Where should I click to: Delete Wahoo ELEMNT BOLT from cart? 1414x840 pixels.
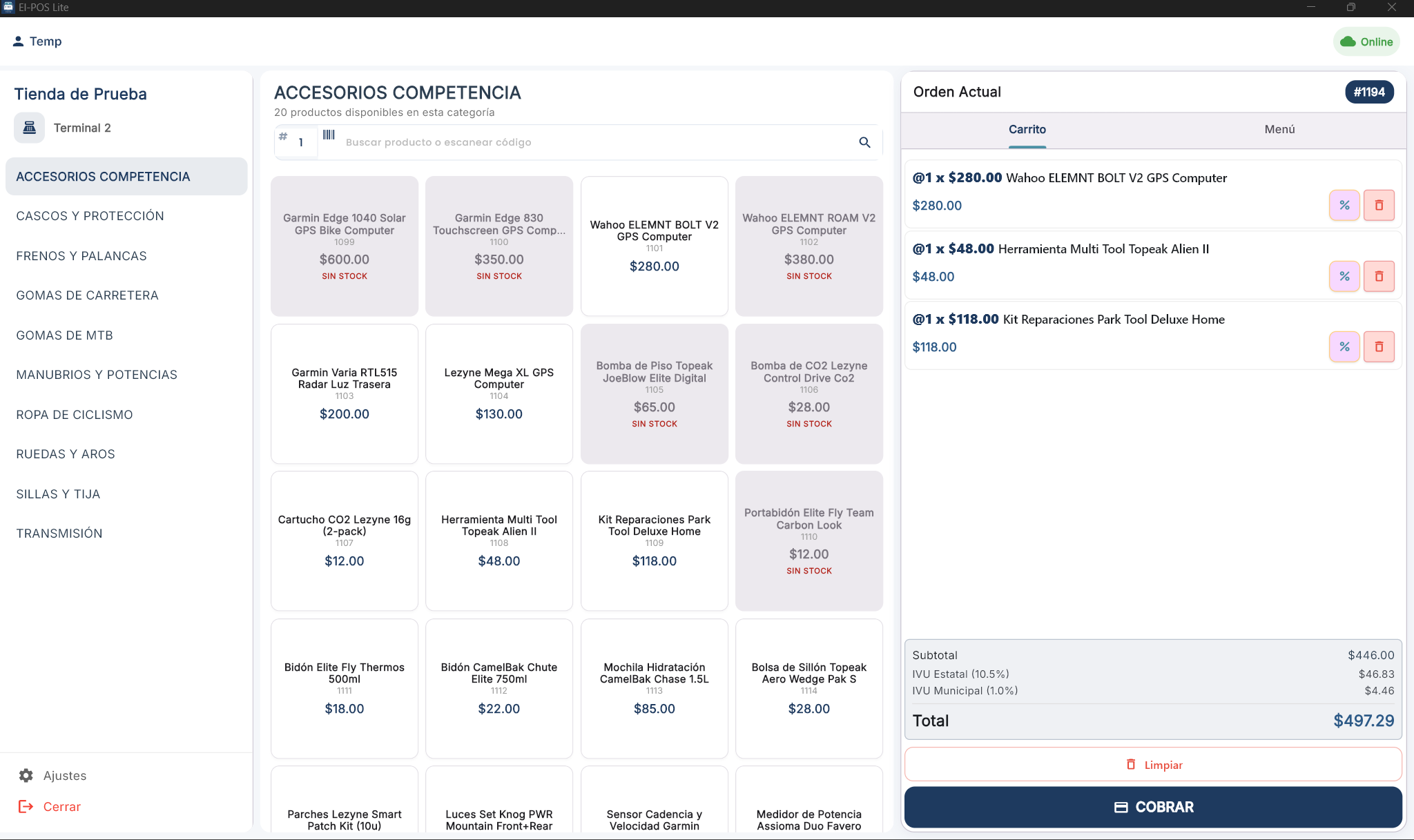[1379, 205]
